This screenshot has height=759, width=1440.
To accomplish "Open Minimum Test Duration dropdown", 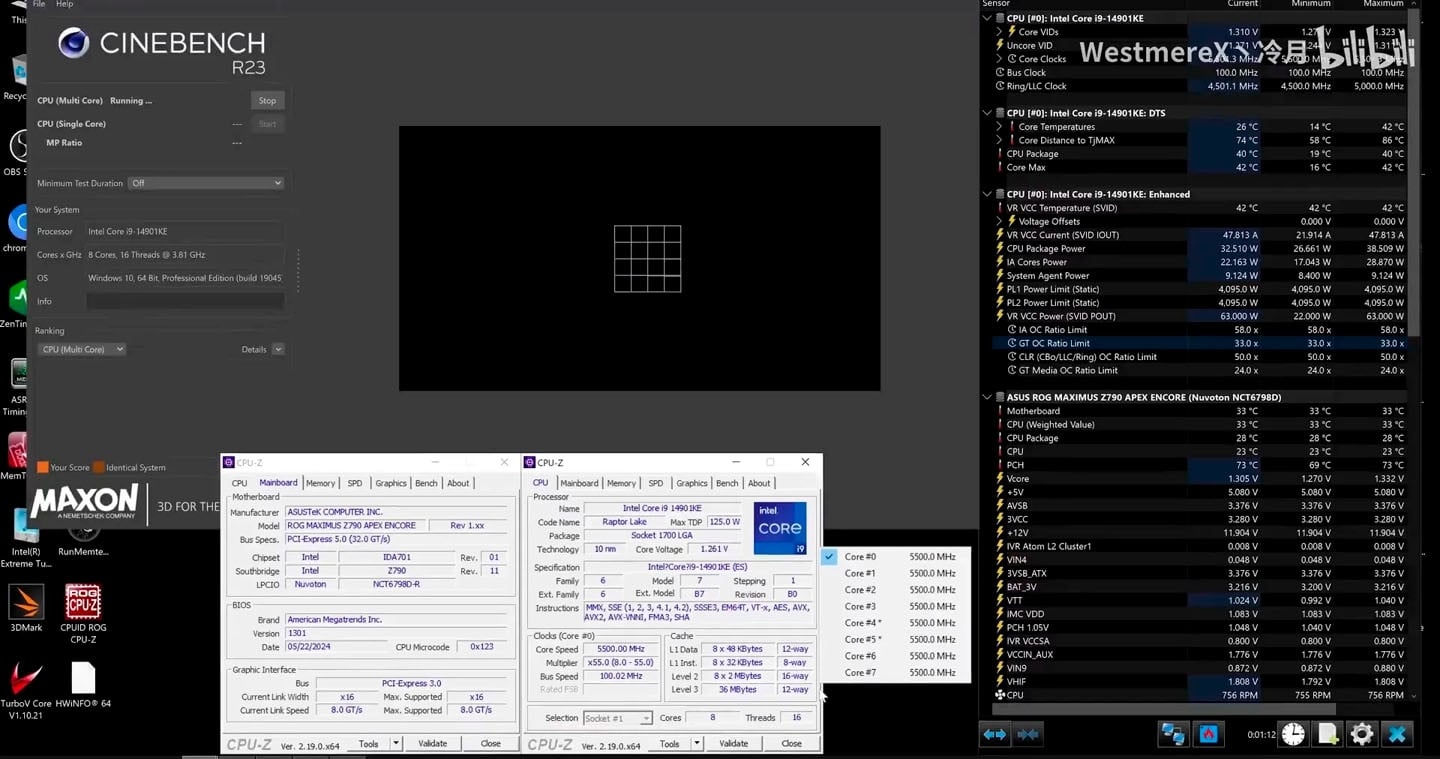I will (x=206, y=183).
